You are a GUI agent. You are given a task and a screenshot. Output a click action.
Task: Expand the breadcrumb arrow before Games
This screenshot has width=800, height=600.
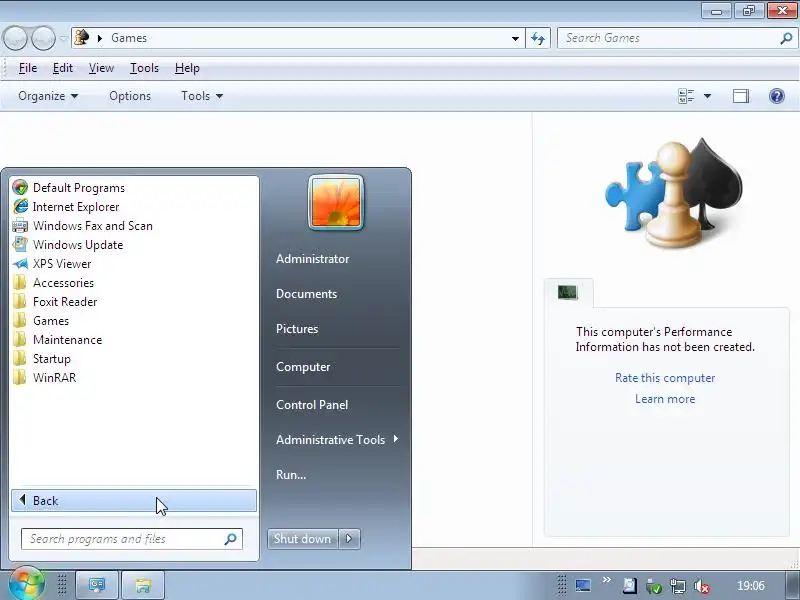click(x=99, y=38)
